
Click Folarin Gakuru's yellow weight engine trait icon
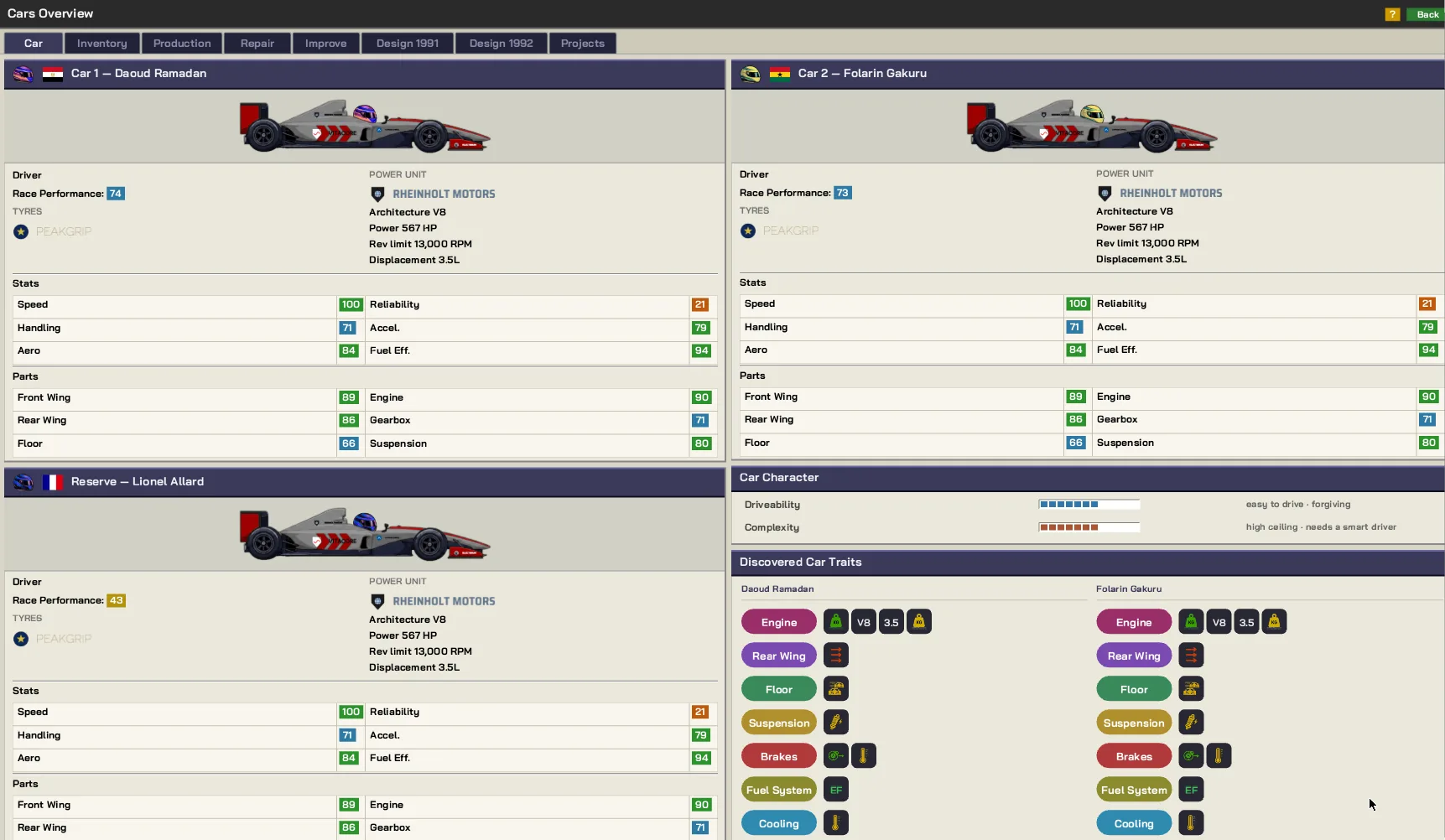pyautogui.click(x=1275, y=622)
